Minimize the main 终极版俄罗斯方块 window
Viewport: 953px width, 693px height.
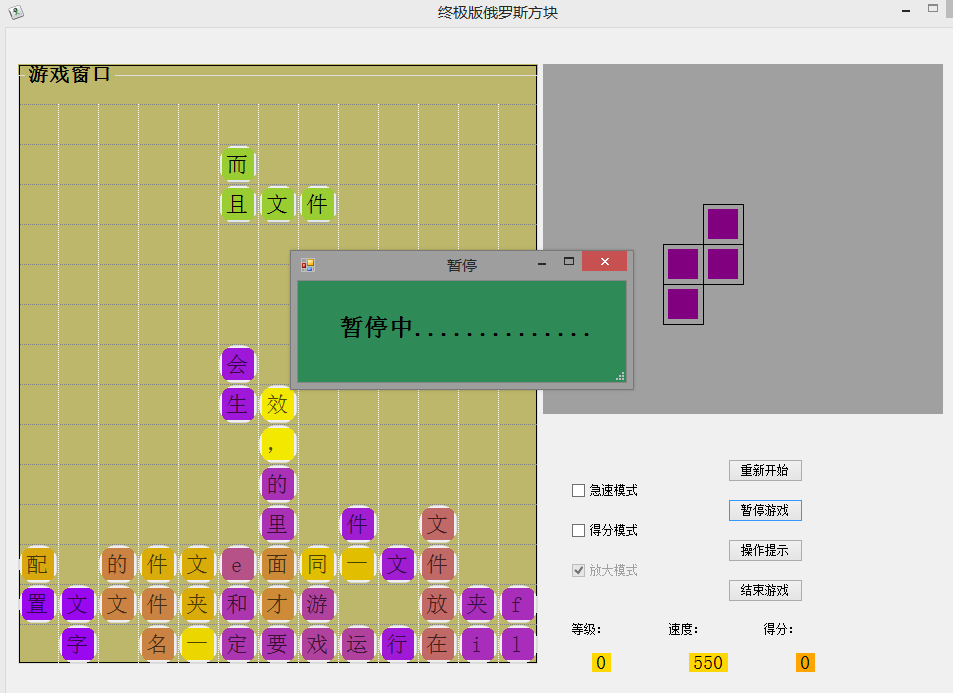(906, 11)
